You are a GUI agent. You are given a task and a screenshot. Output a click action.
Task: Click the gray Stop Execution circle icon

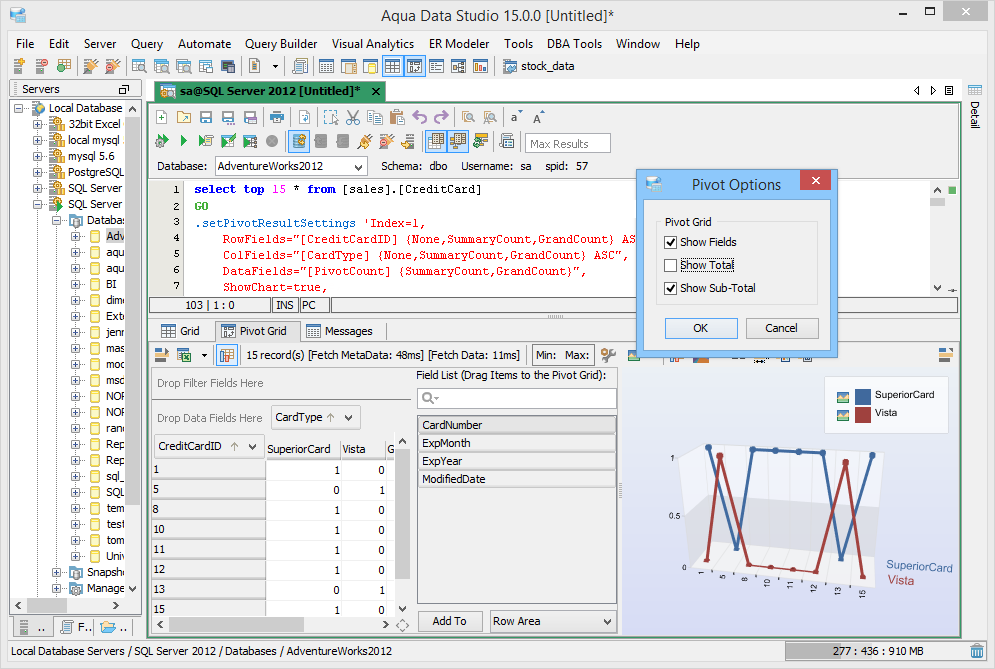[x=272, y=141]
